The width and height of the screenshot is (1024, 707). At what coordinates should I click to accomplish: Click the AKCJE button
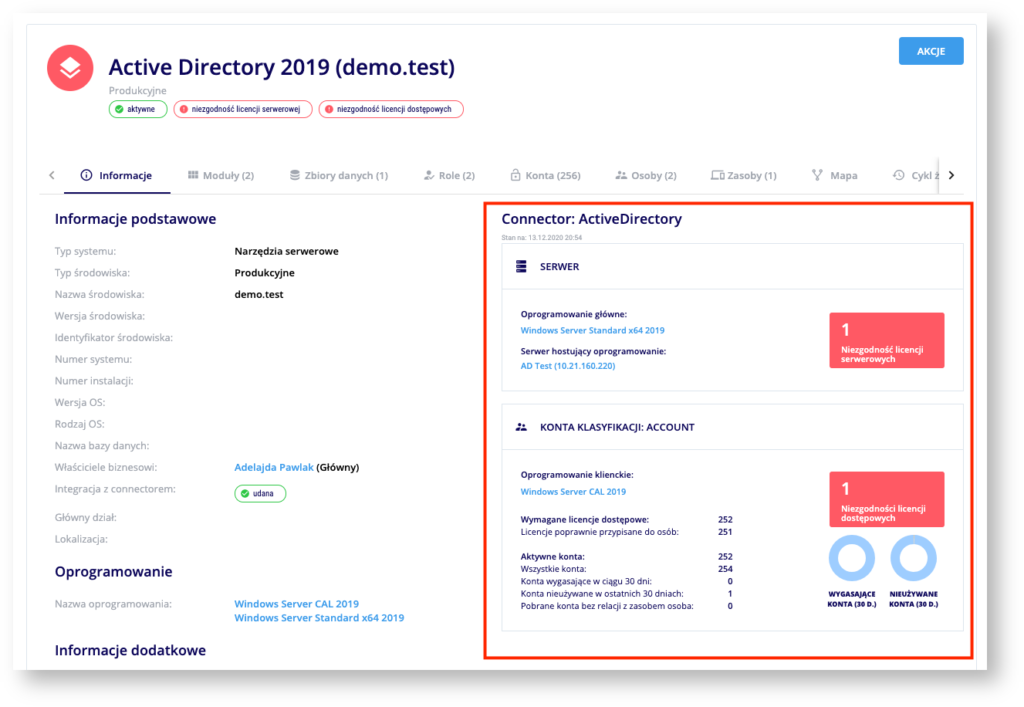coord(931,51)
